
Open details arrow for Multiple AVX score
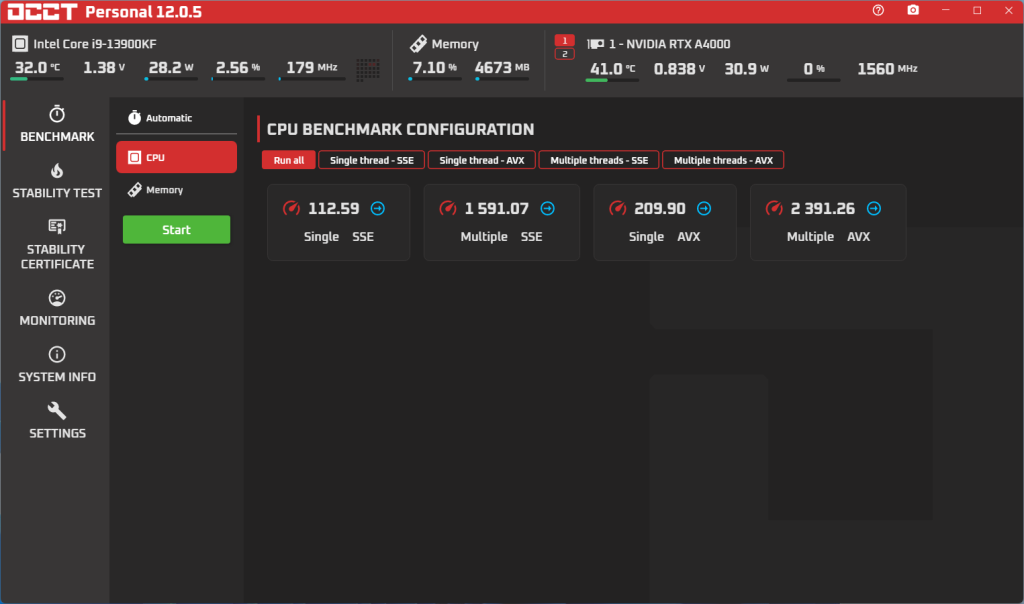(873, 208)
